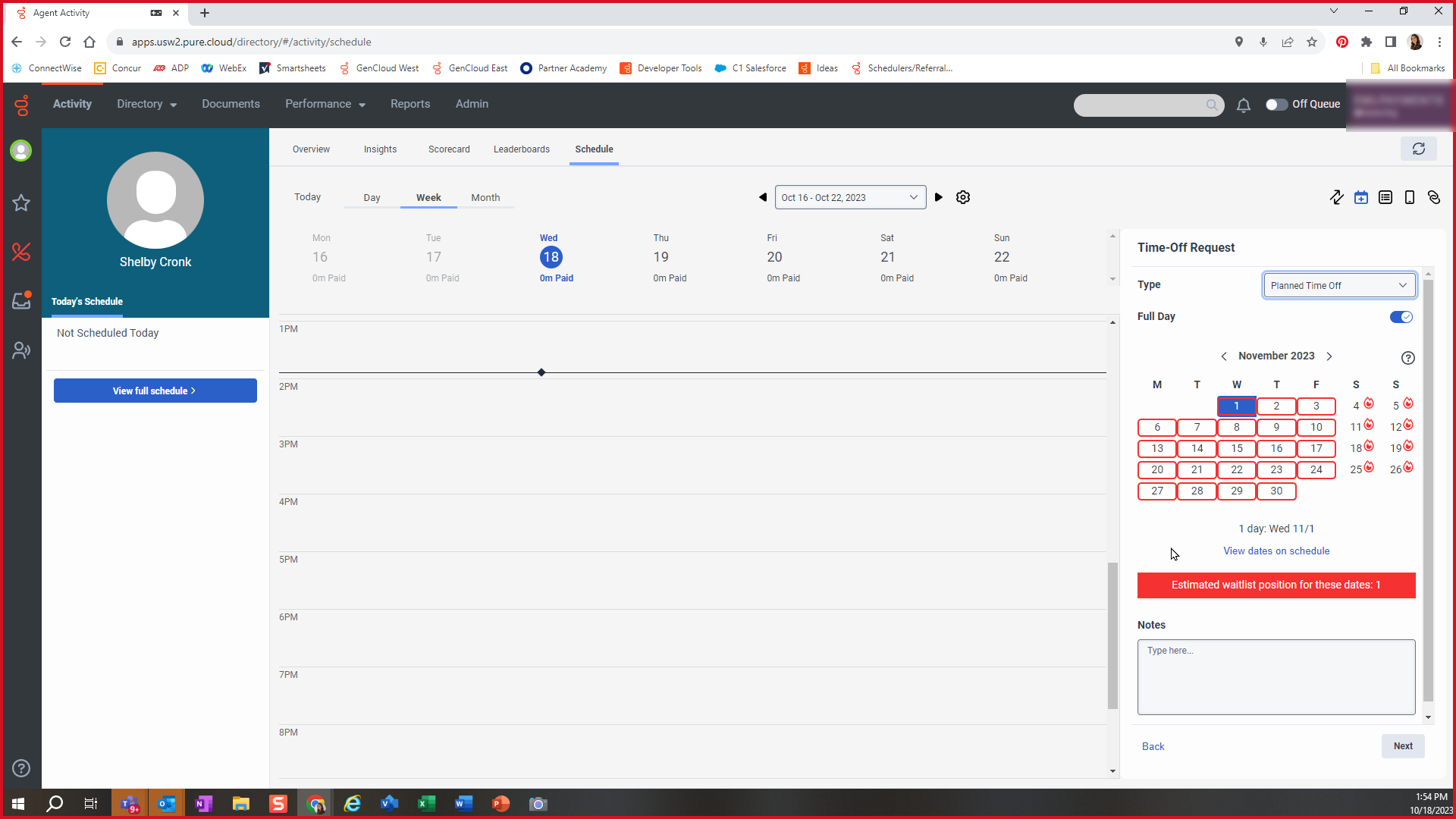Click the mobile phone schedule icon
The width and height of the screenshot is (1456, 819).
point(1410,197)
